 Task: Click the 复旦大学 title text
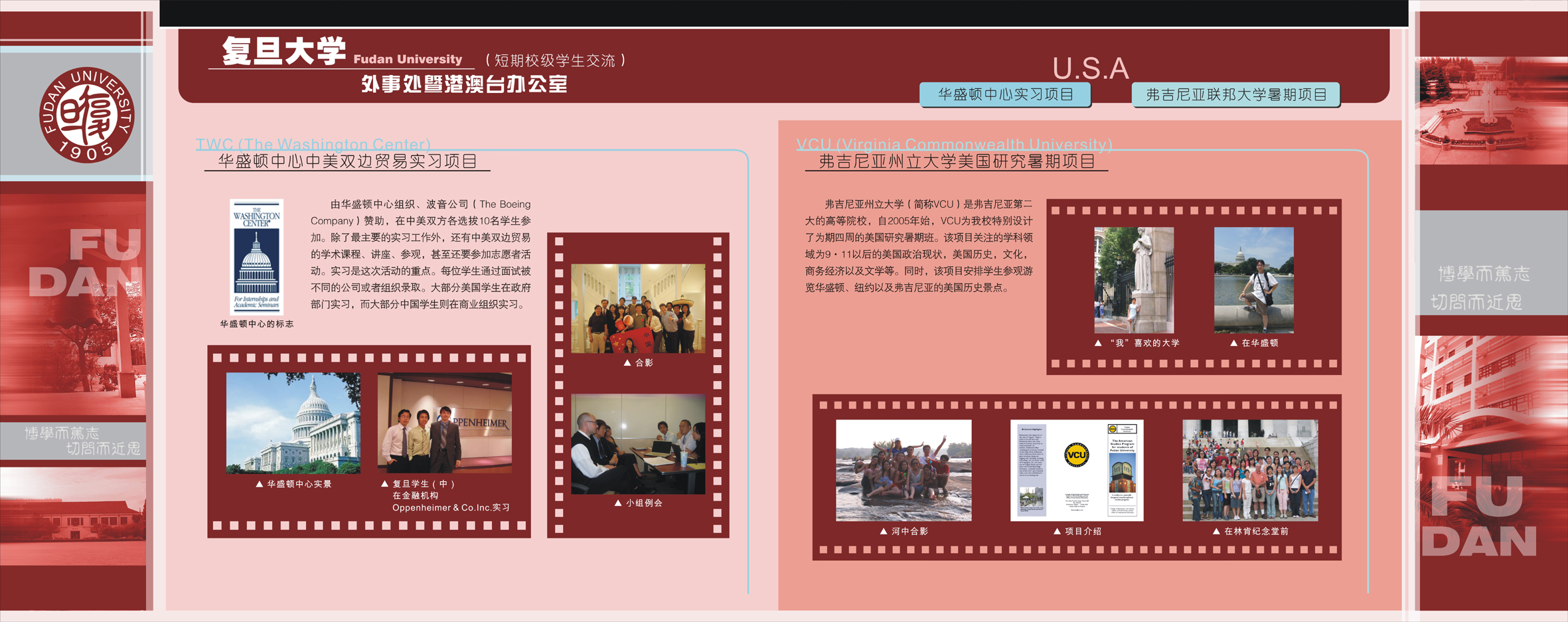[x=284, y=52]
